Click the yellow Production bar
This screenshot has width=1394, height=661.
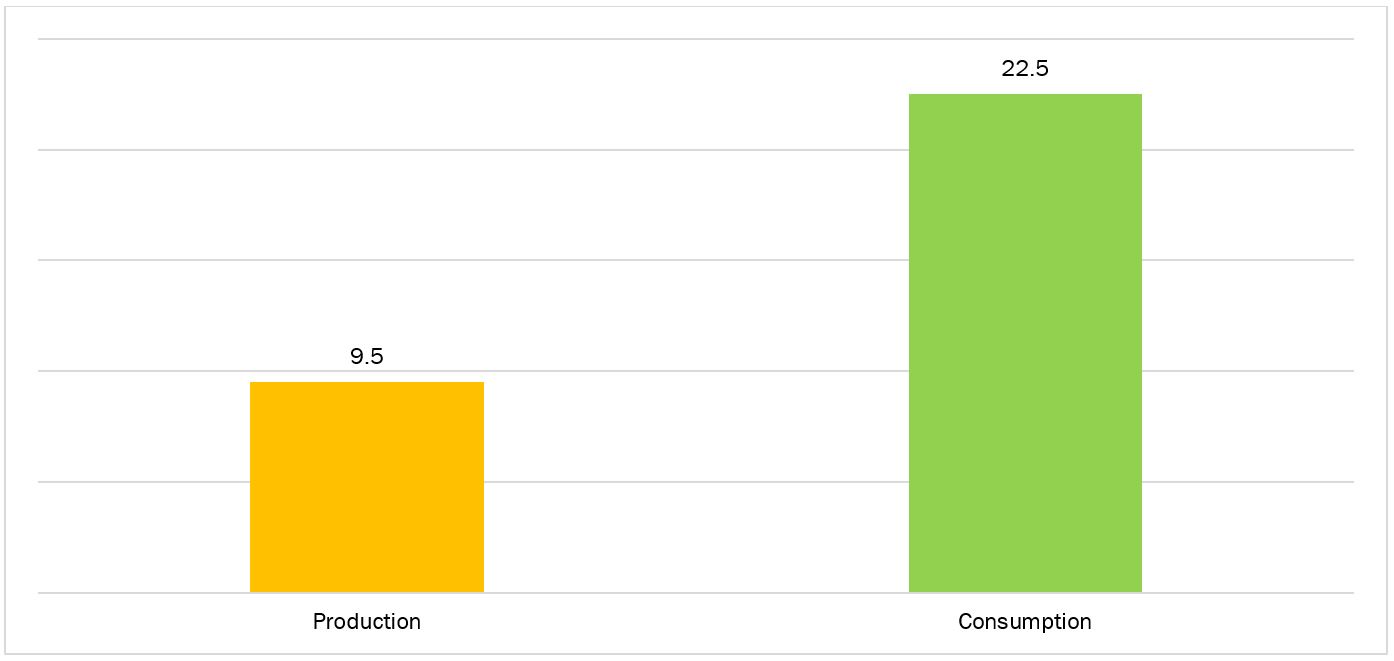coord(366,487)
